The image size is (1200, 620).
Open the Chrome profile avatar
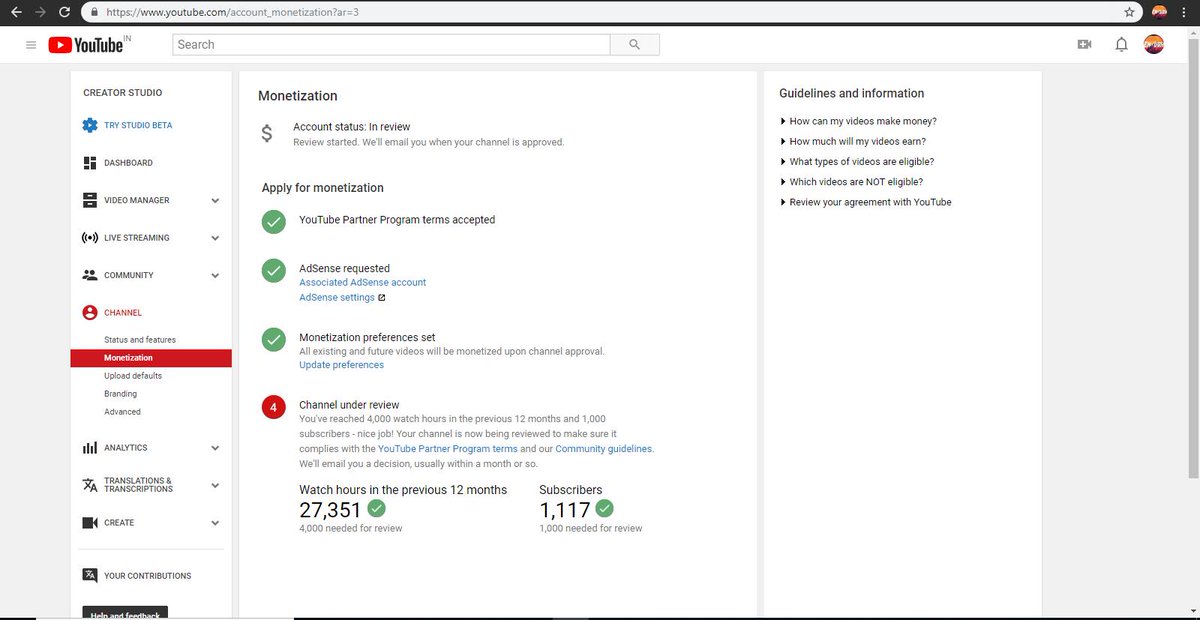coord(1160,13)
